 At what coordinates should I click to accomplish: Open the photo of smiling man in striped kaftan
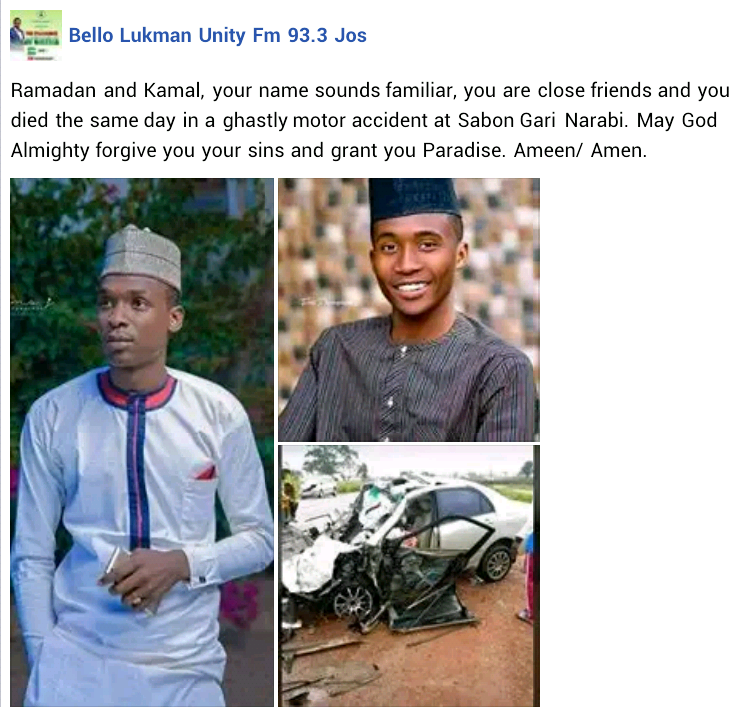pos(408,309)
